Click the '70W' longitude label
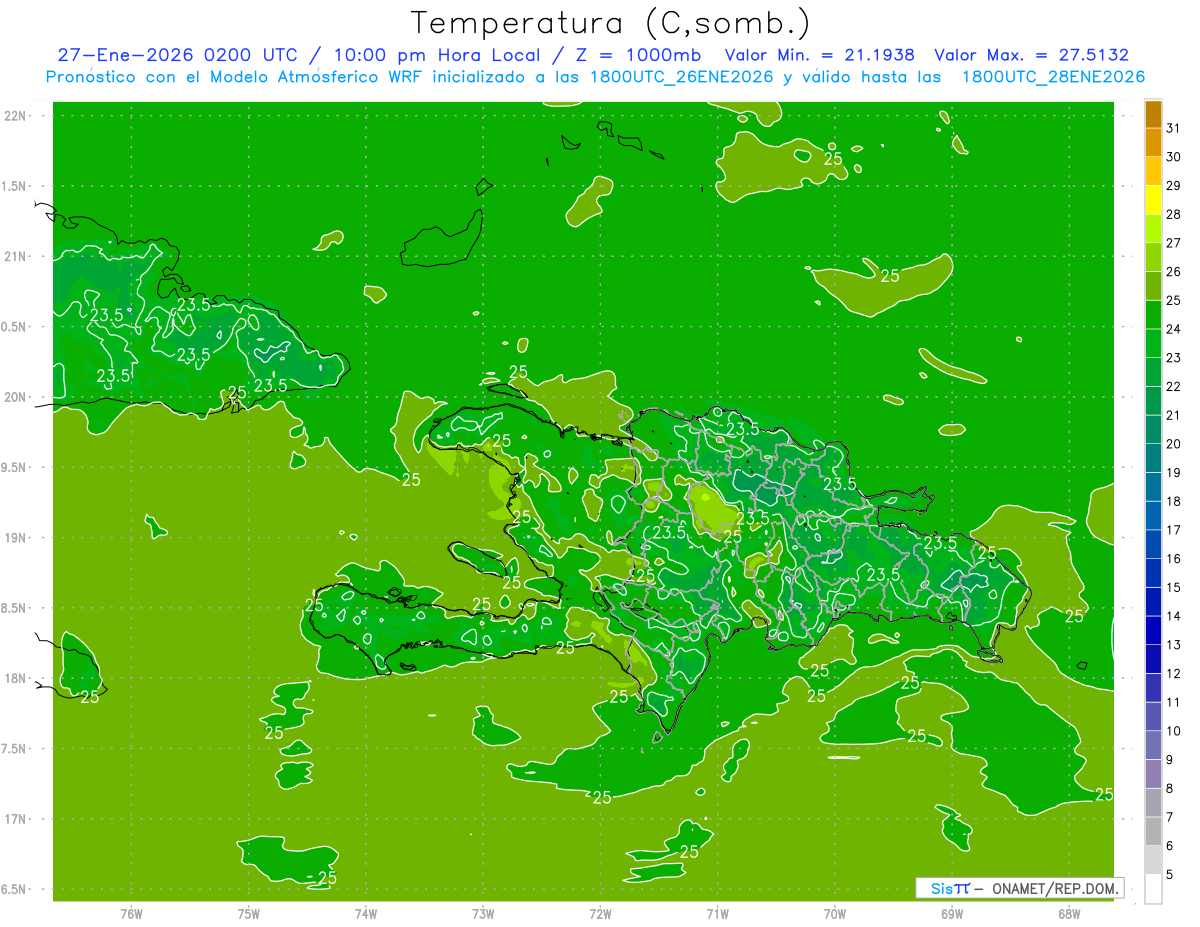 coord(835,913)
